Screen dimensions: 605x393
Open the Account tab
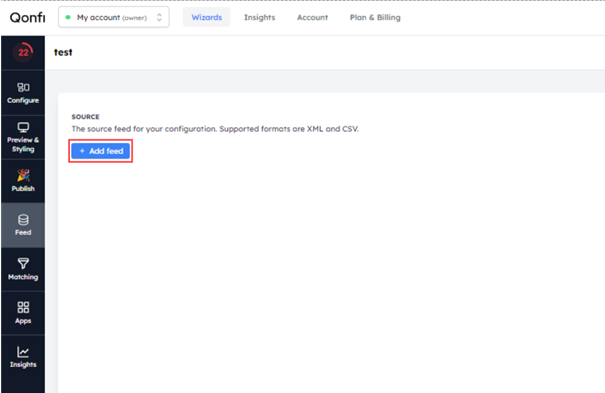tap(313, 17)
